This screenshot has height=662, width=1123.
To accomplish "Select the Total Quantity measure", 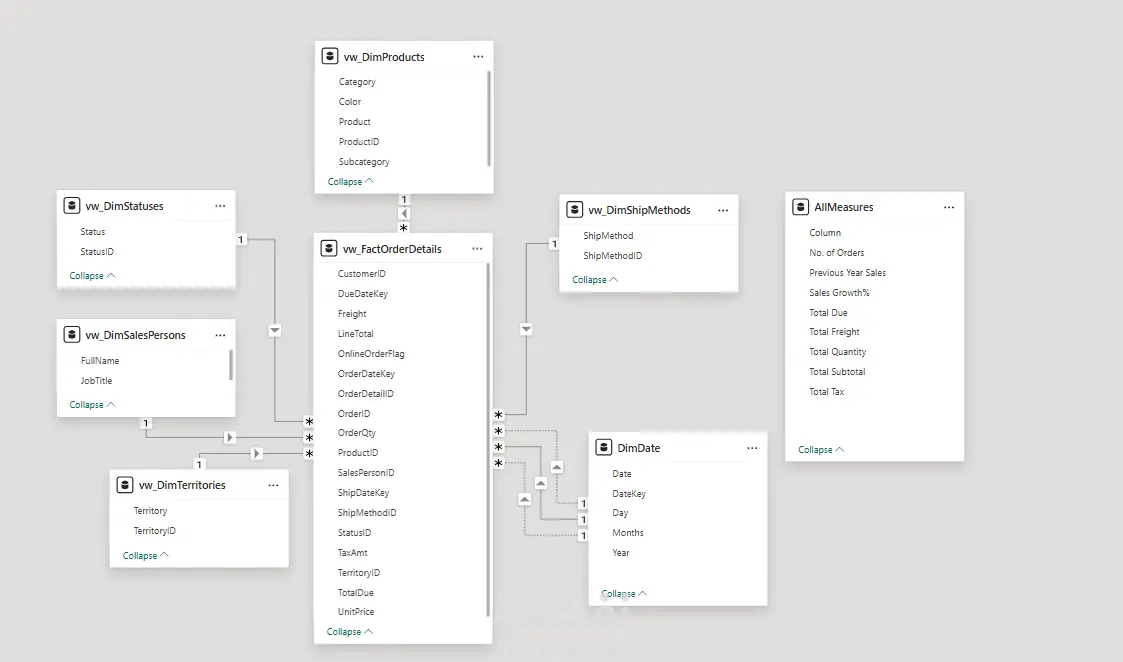I will pos(837,352).
